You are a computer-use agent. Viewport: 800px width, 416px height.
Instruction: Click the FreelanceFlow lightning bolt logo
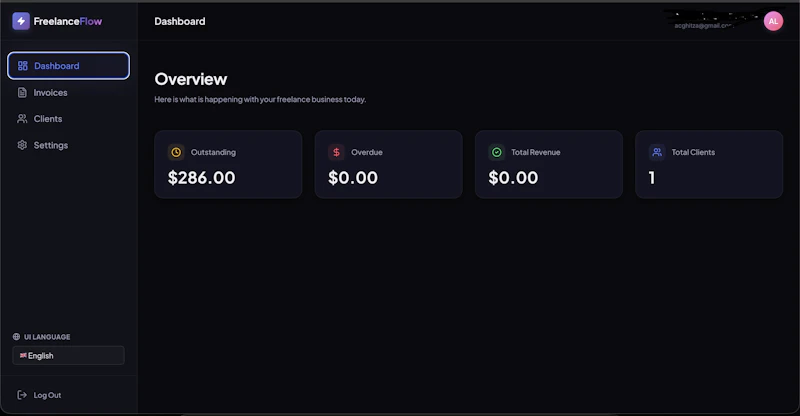click(21, 21)
